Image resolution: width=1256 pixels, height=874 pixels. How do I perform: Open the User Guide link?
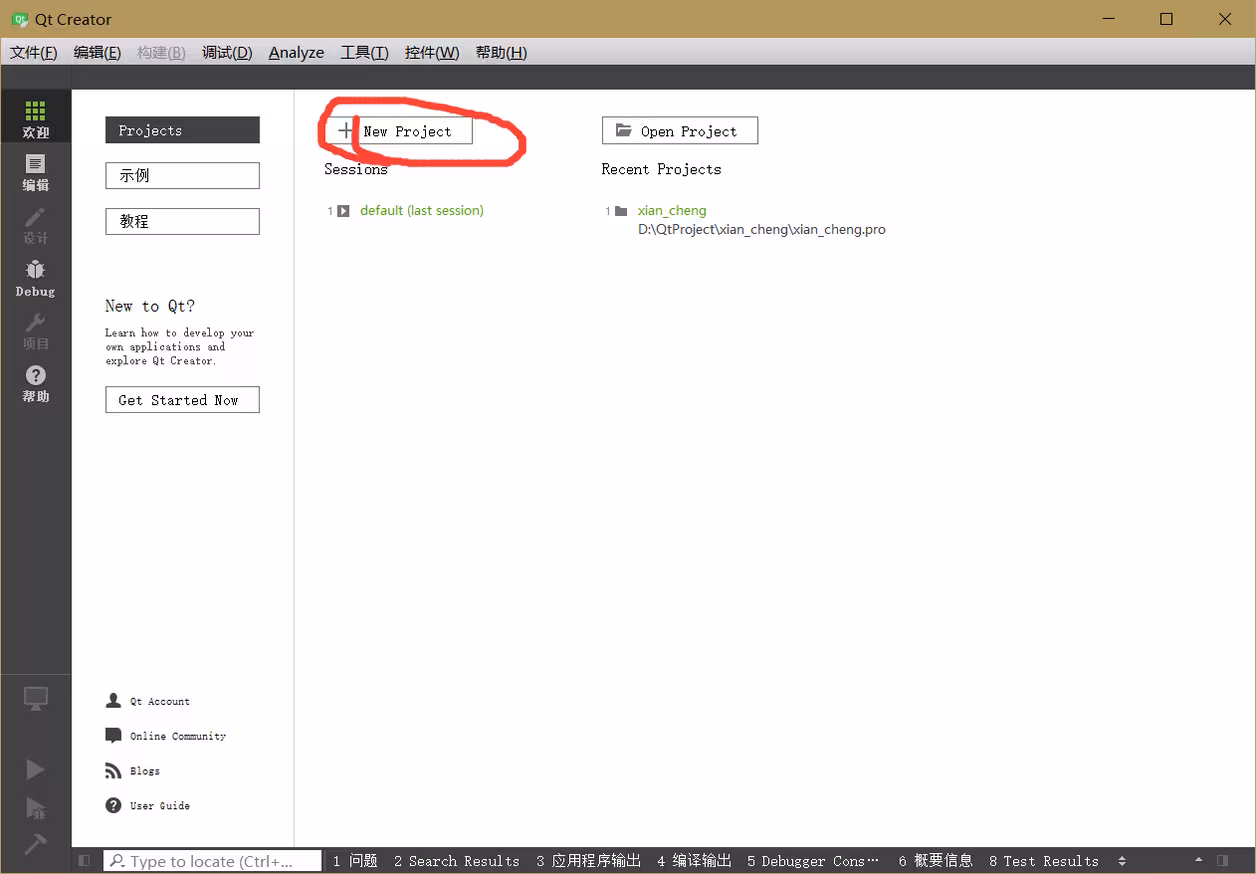click(160, 805)
